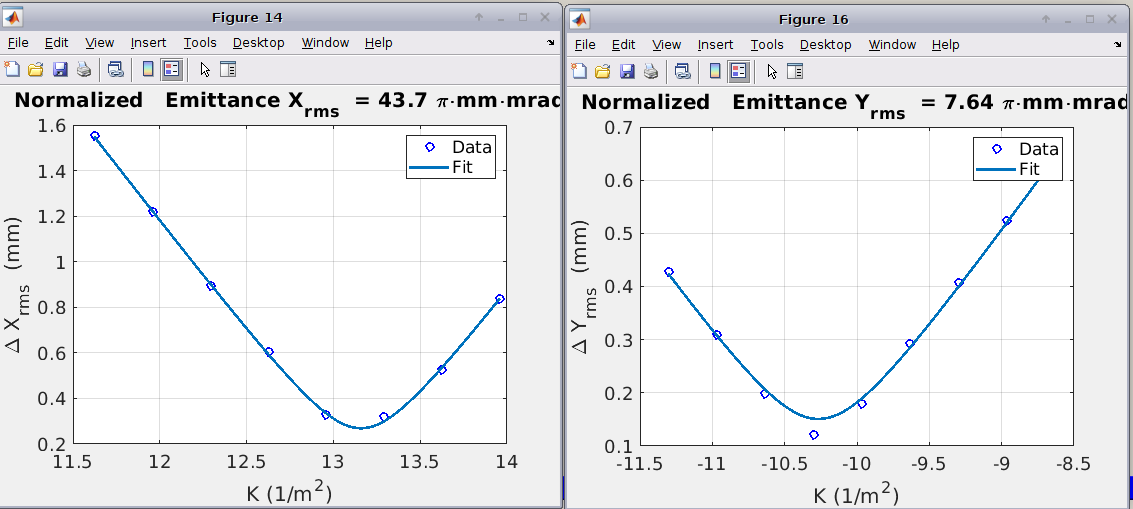
Task: Click New Figure icon in Figure 14
Action: (x=12, y=69)
